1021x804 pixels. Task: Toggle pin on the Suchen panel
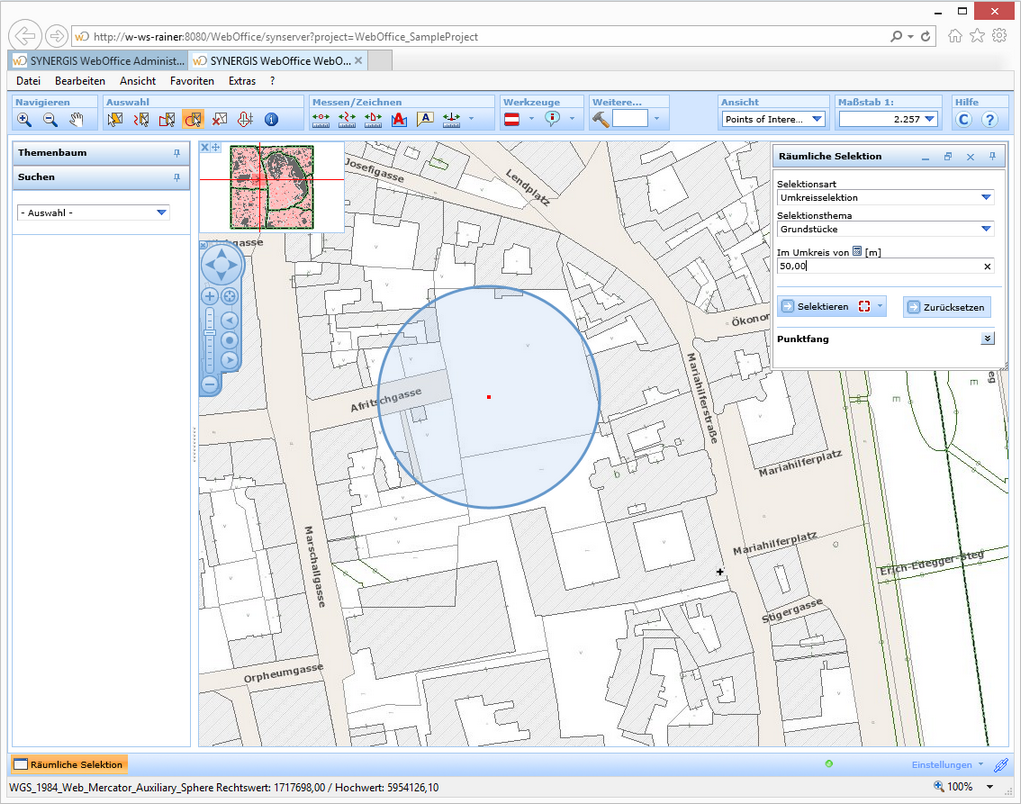pos(177,177)
